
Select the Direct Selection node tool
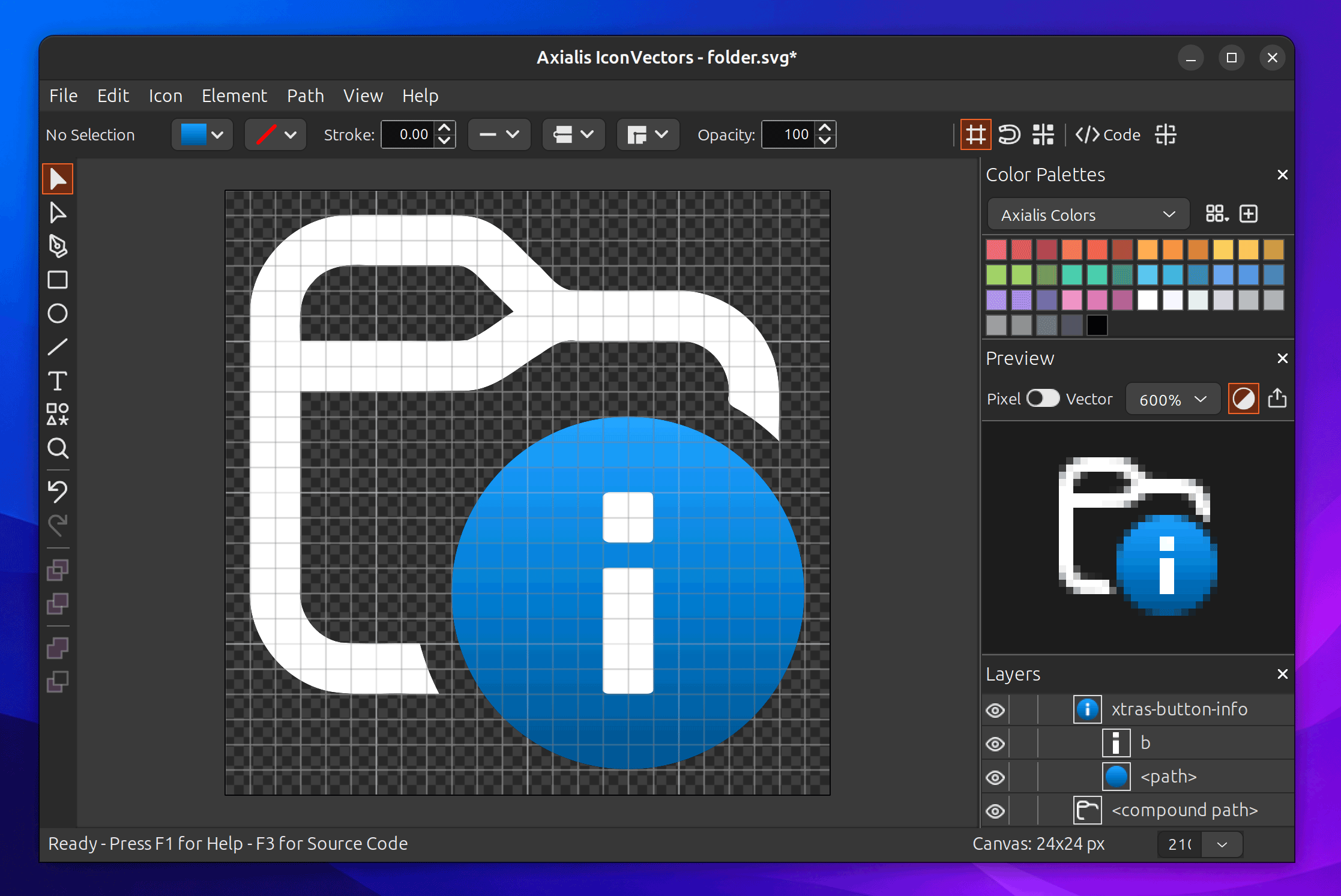[58, 212]
